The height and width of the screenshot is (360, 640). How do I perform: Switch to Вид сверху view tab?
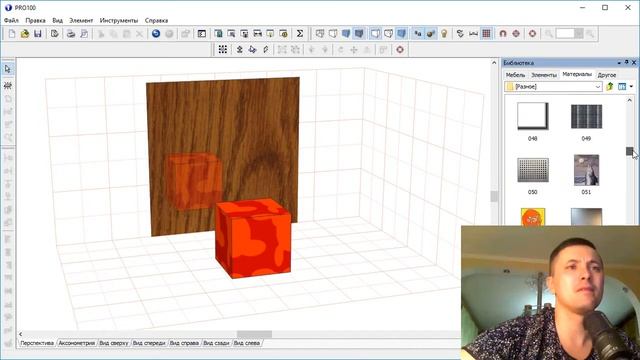pyautogui.click(x=114, y=343)
